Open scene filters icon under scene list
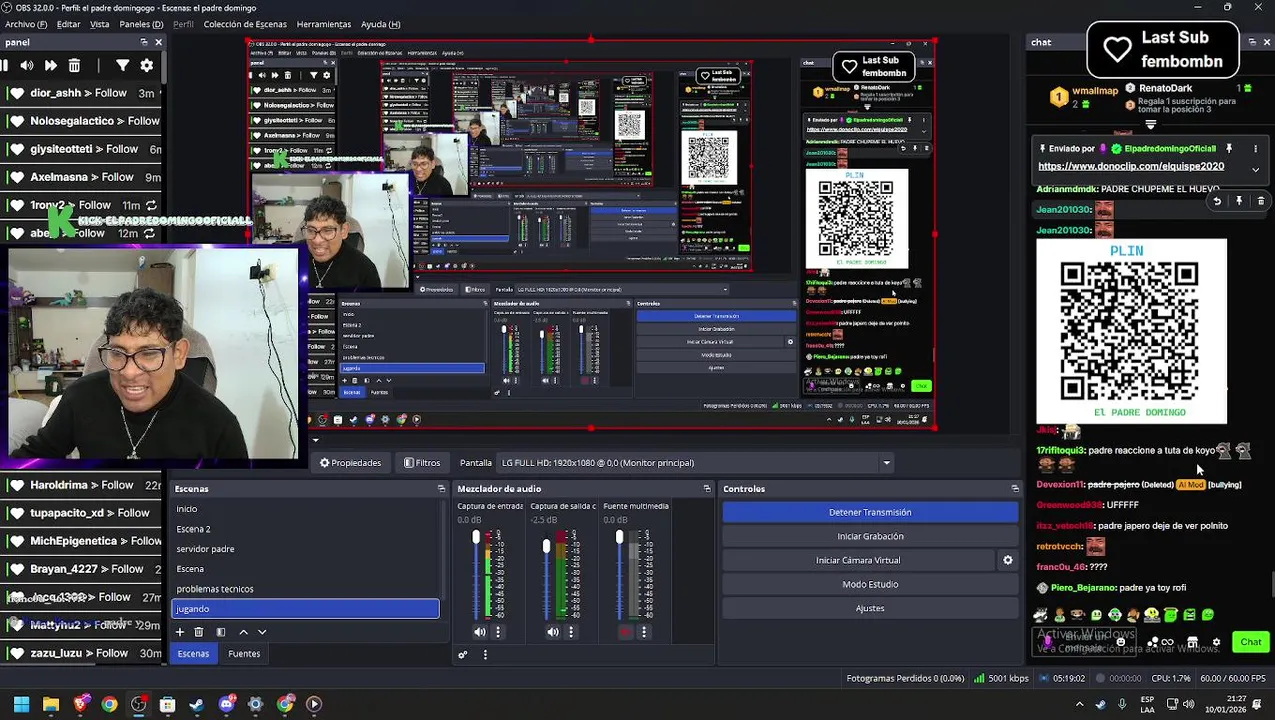The image size is (1275, 720). point(221,632)
